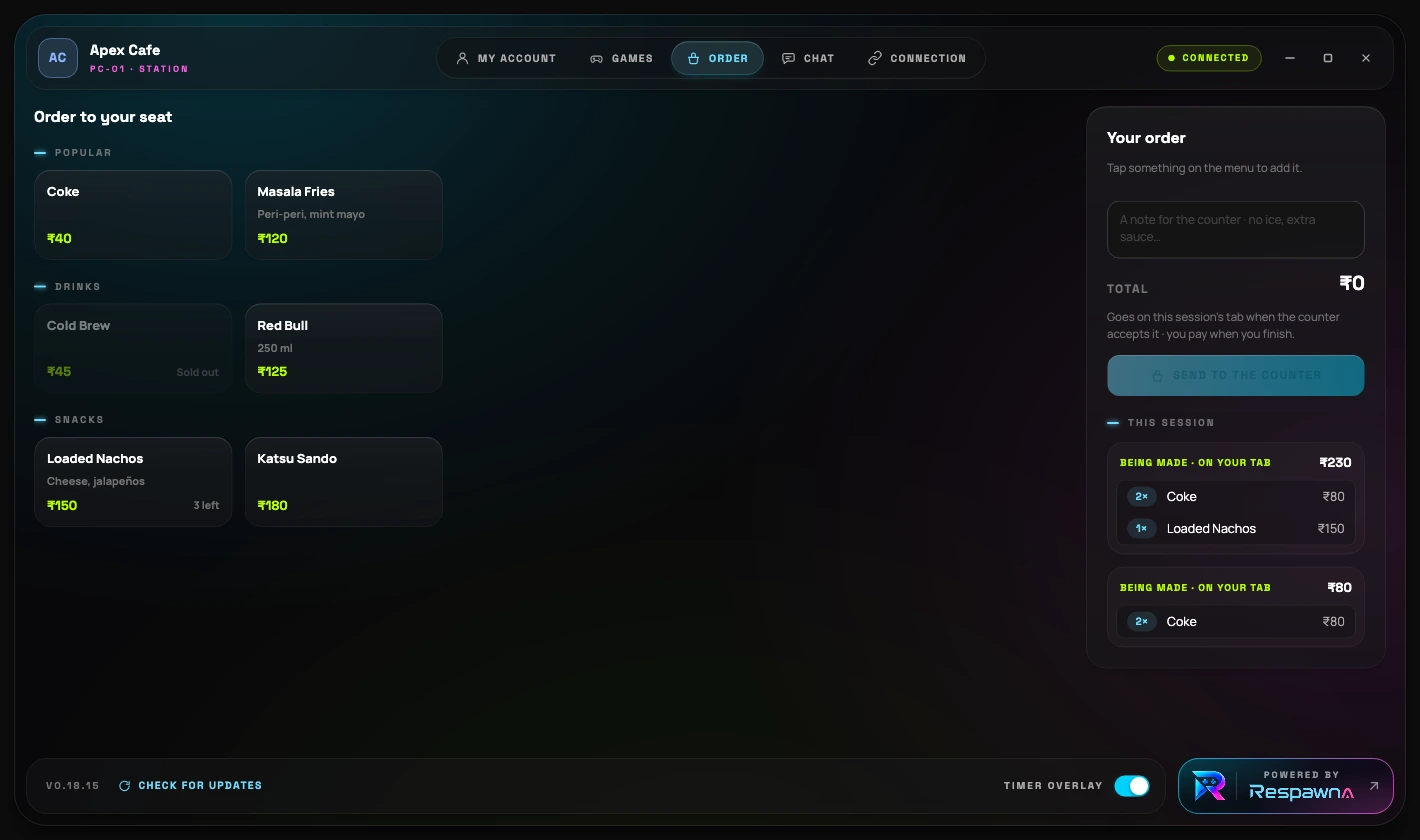Add Loaded Nachos to your order
The width and height of the screenshot is (1420, 840).
[133, 482]
